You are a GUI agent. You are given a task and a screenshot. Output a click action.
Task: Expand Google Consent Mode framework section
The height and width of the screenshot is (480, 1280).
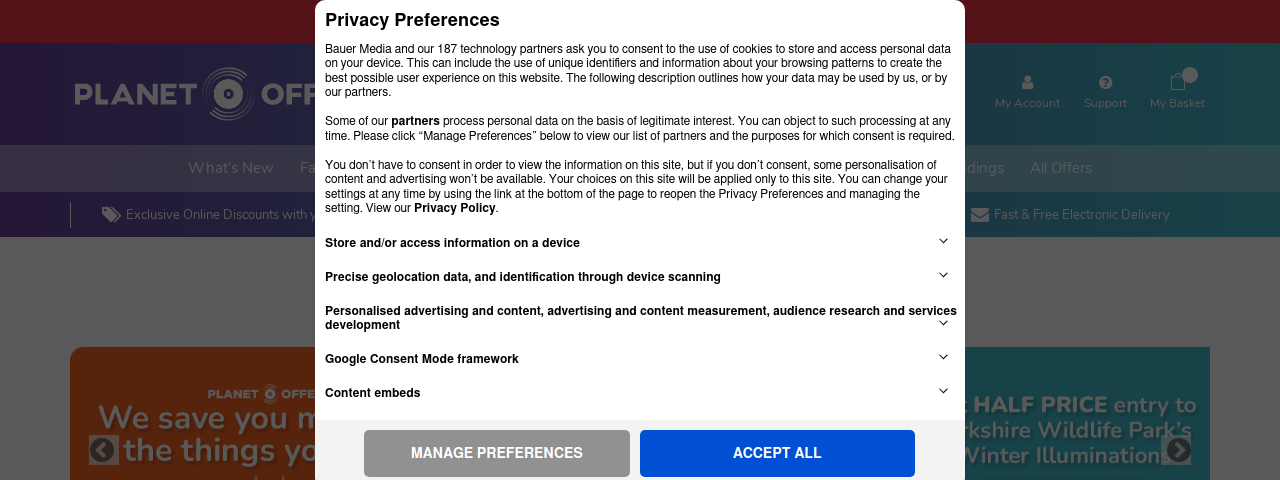click(639, 358)
